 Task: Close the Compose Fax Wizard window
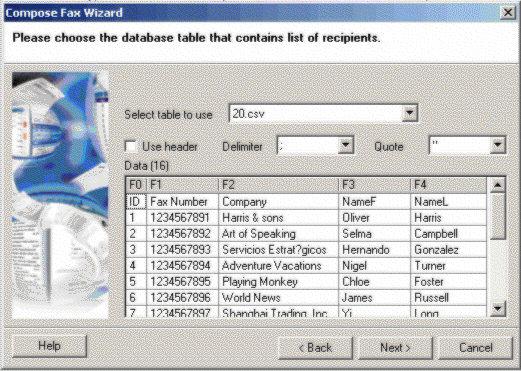click(508, 13)
